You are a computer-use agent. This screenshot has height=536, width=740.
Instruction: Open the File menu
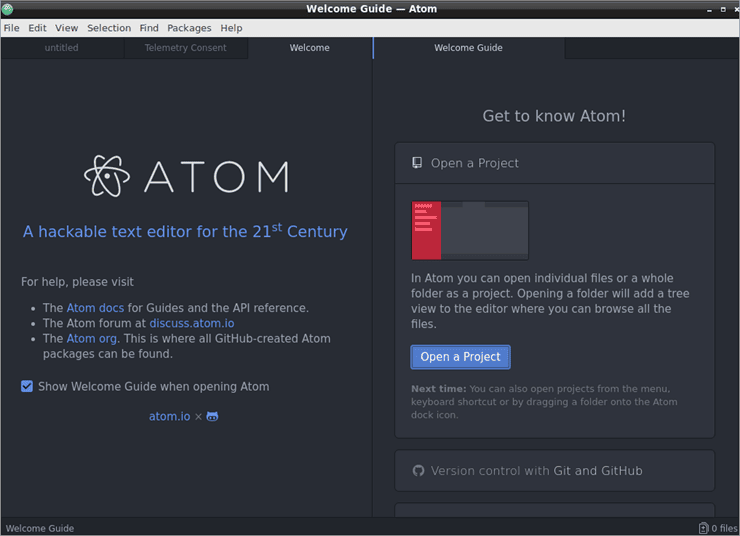coord(11,28)
